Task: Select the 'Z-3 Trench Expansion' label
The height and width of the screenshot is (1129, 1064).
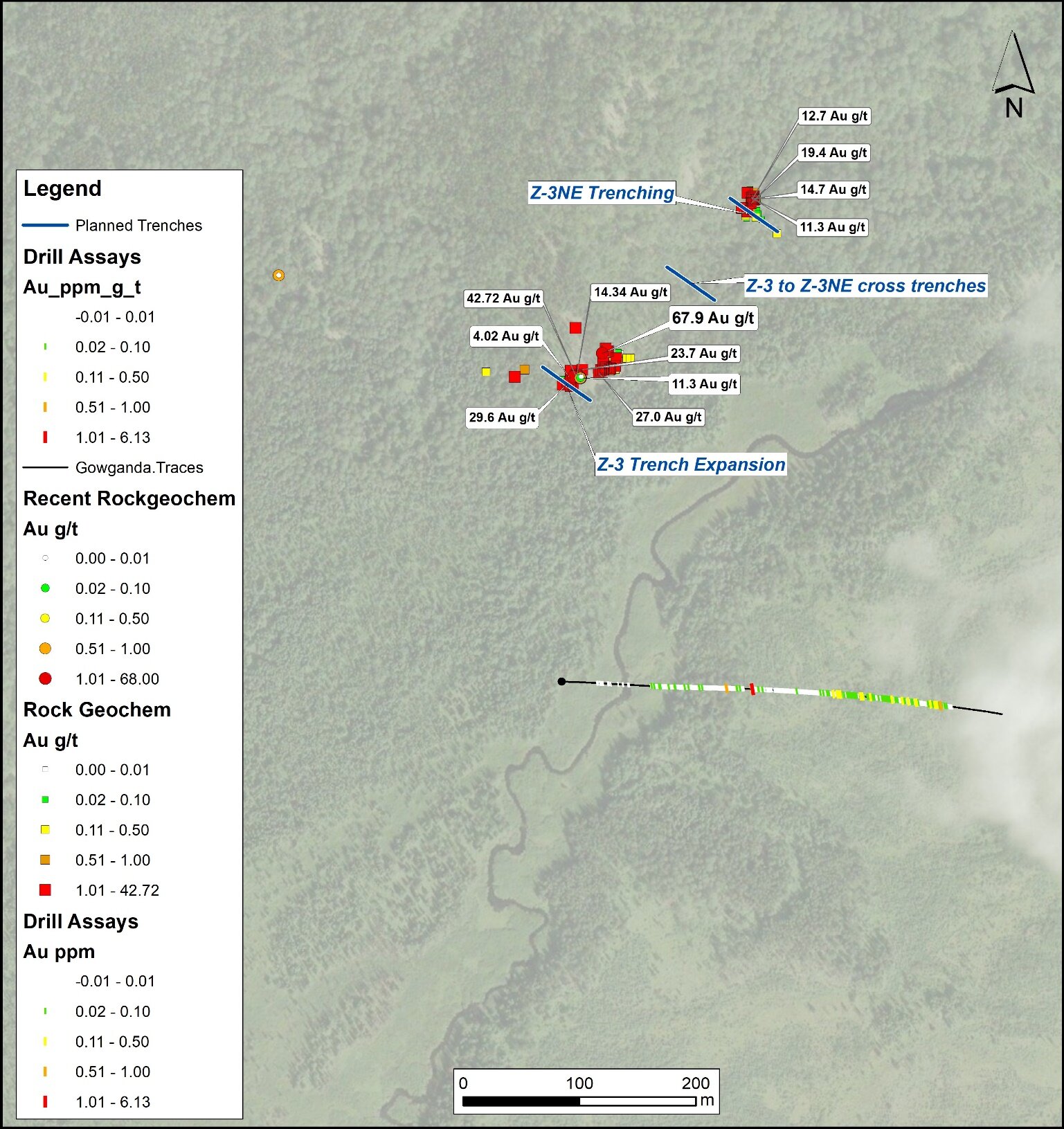Action: tap(691, 464)
